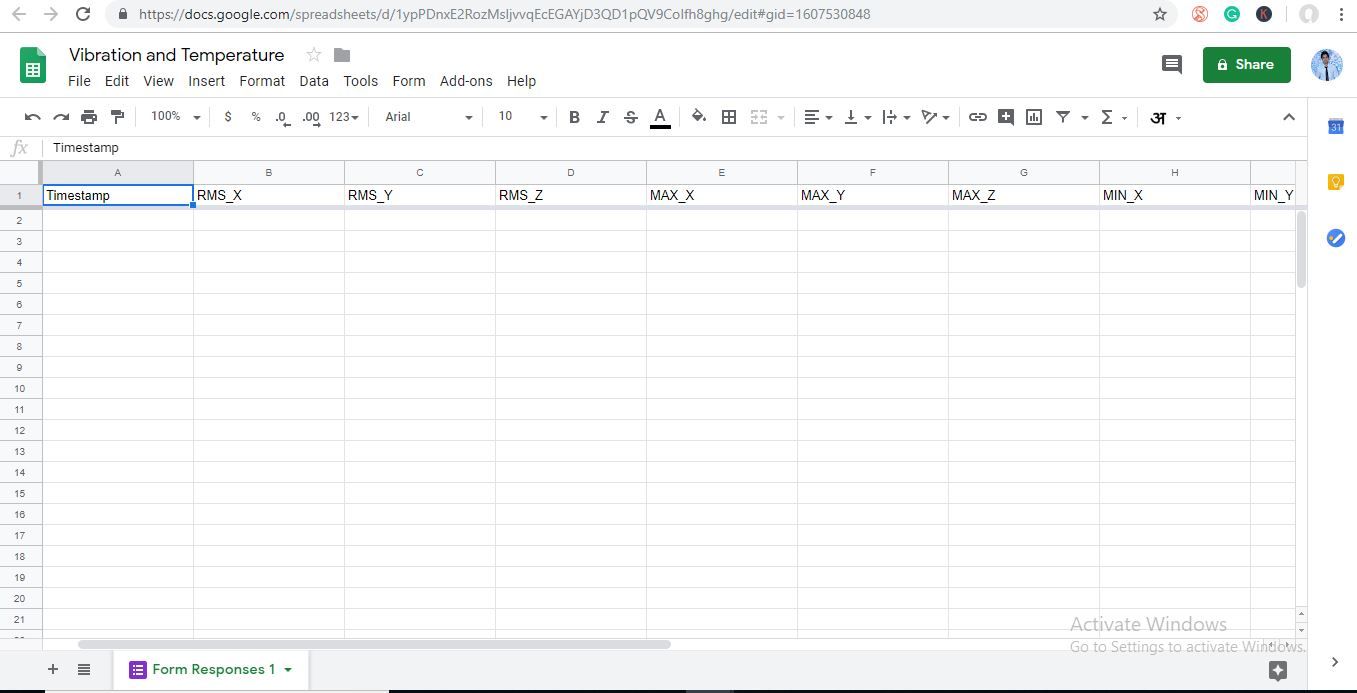The image size is (1357, 693).
Task: Open the View menu
Action: (159, 81)
